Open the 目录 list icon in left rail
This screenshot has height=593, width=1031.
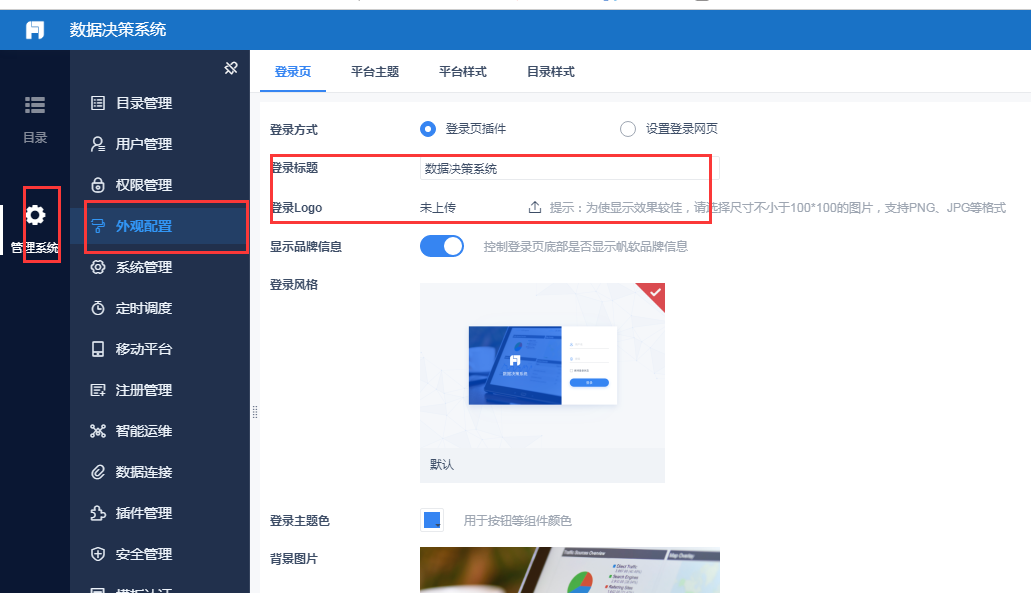pos(35,105)
